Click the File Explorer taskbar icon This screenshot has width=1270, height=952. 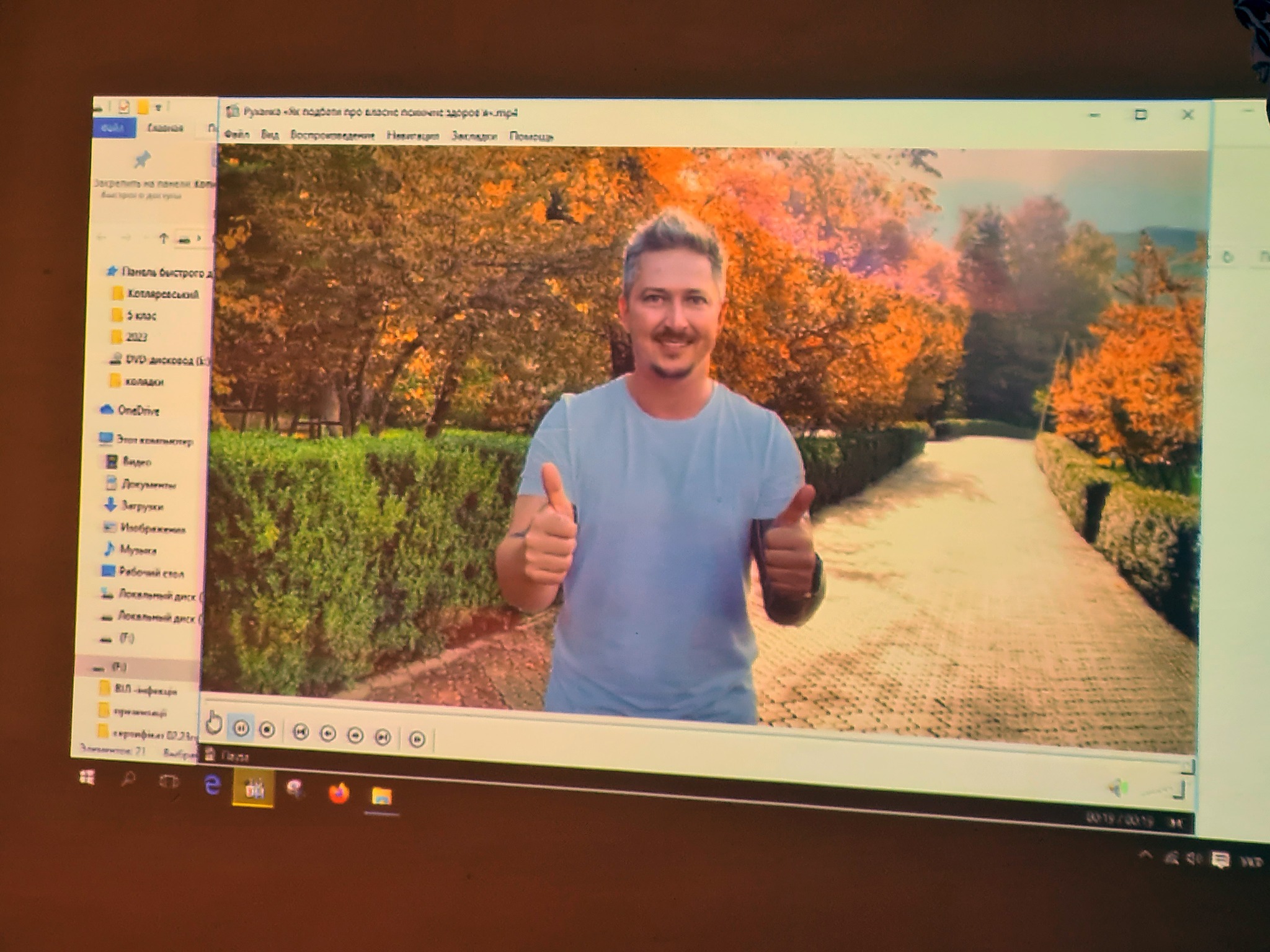pyautogui.click(x=381, y=796)
